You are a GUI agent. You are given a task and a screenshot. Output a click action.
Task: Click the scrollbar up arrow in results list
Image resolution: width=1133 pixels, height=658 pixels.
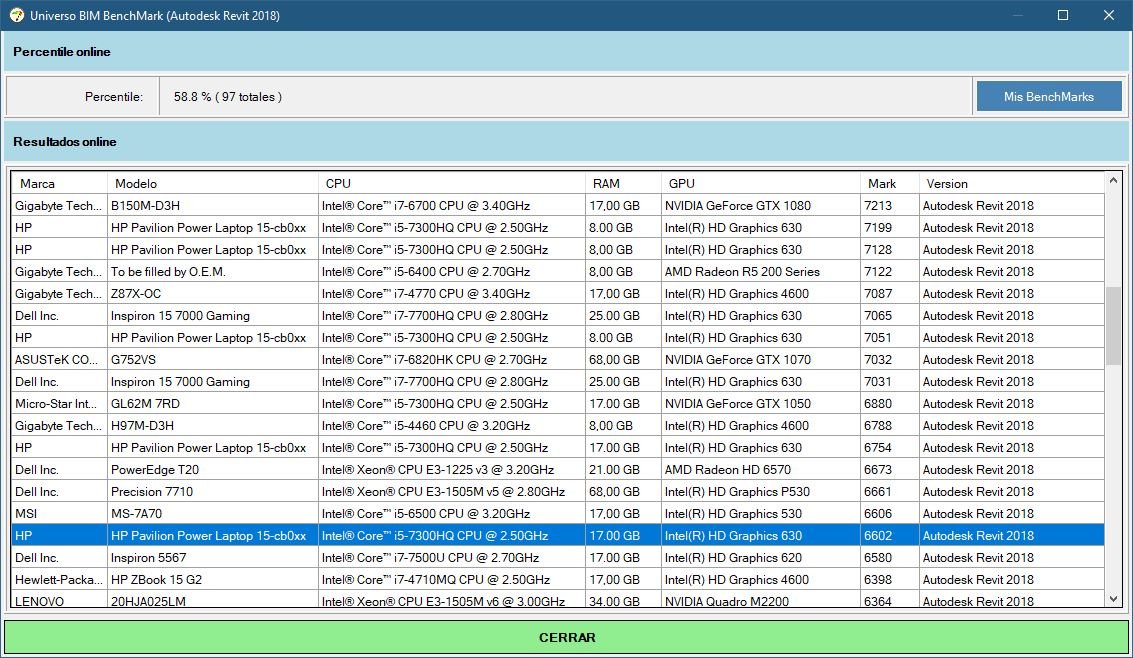coord(1113,181)
